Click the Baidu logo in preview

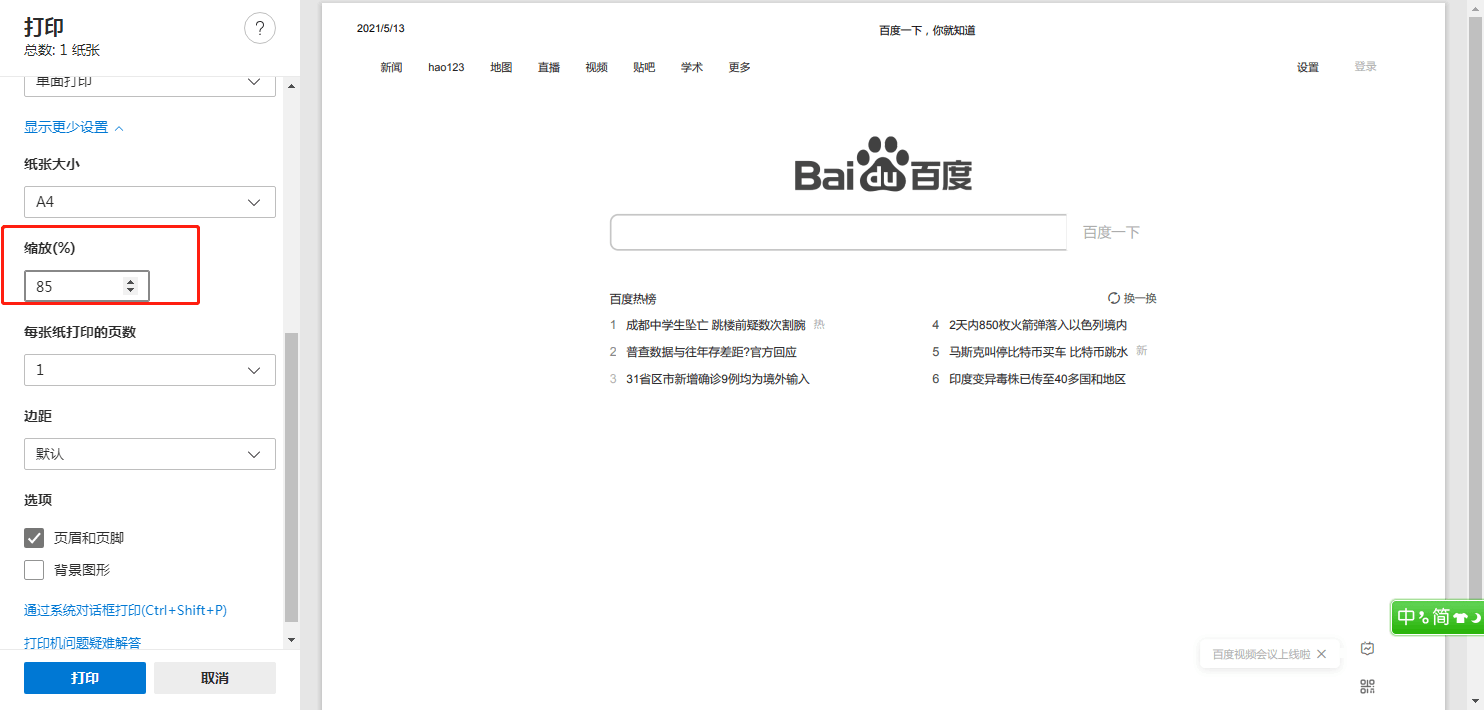(883, 164)
